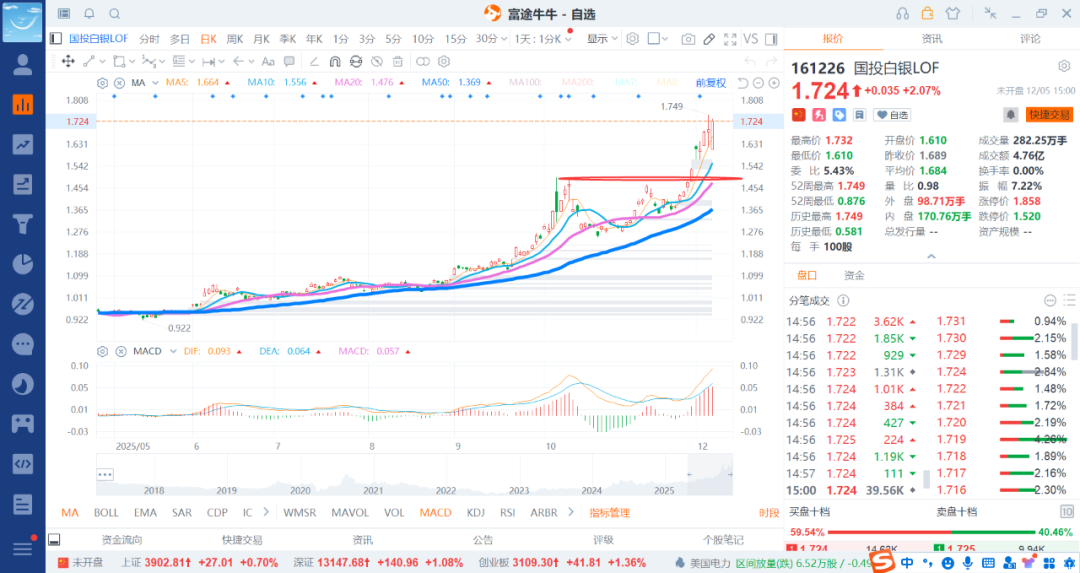Screen dimensions: 1080x573
Task: Switch to the 周K weekly chart tab
Action: [x=235, y=39]
